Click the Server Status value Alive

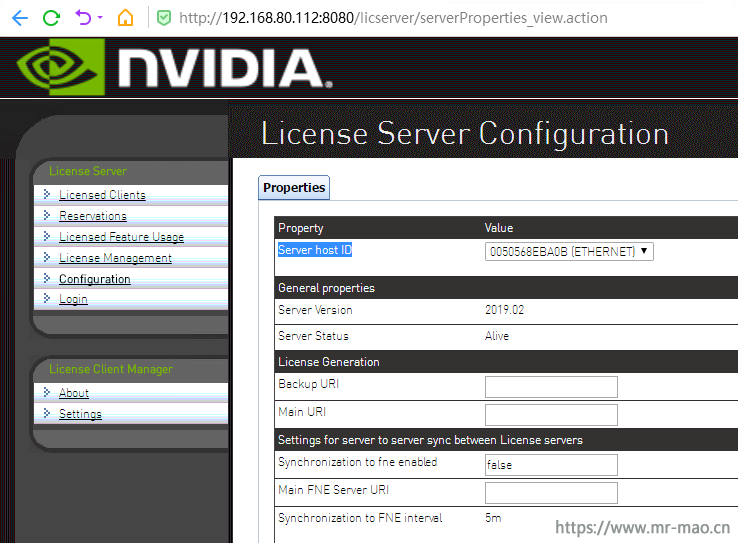pyautogui.click(x=497, y=336)
